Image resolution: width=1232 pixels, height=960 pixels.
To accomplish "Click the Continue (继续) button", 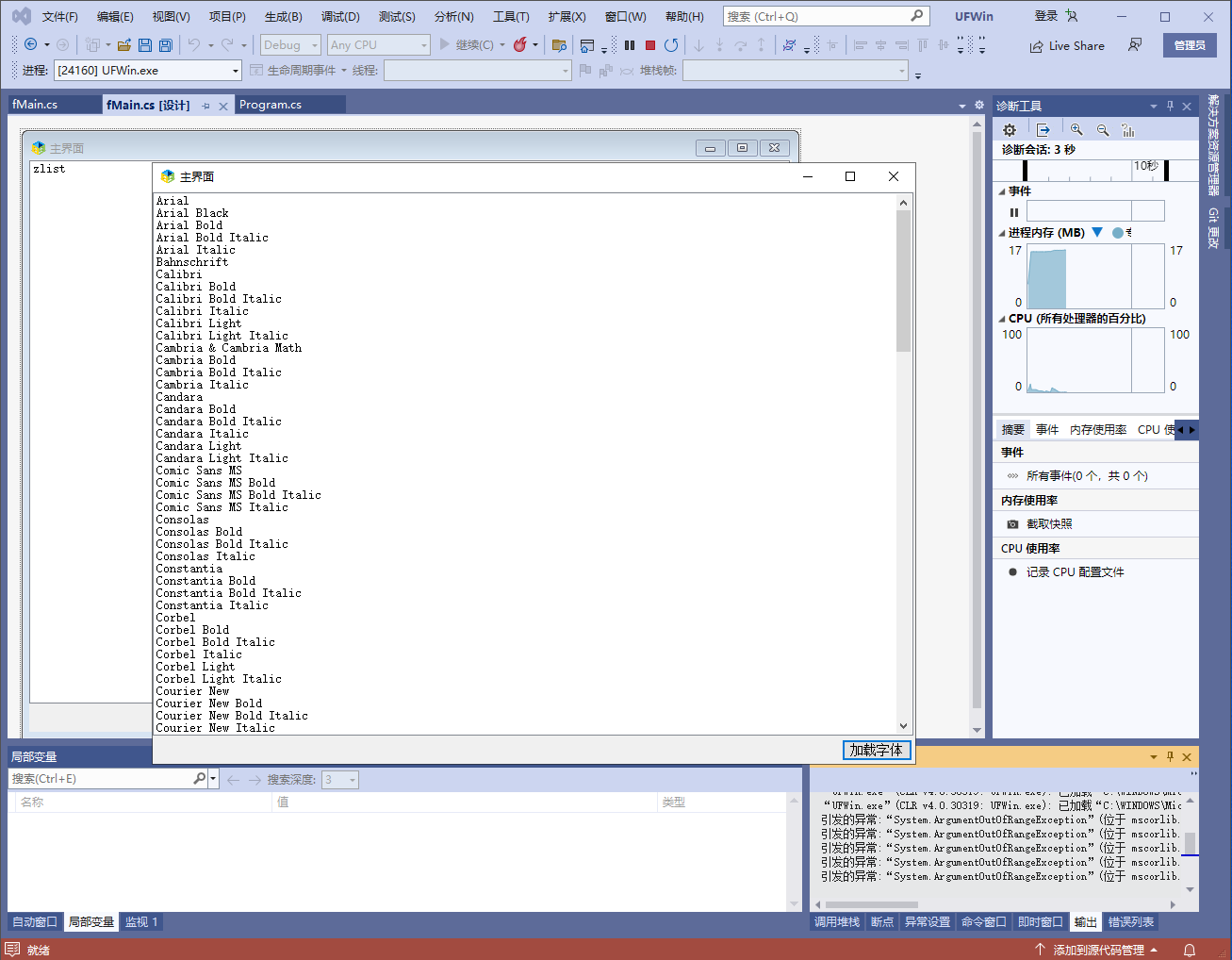I will tap(466, 45).
